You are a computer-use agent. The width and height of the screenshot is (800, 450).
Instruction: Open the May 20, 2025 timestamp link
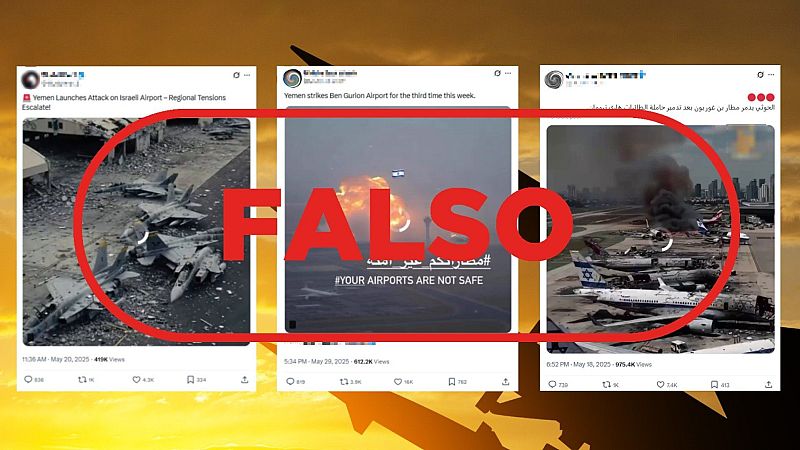56,359
